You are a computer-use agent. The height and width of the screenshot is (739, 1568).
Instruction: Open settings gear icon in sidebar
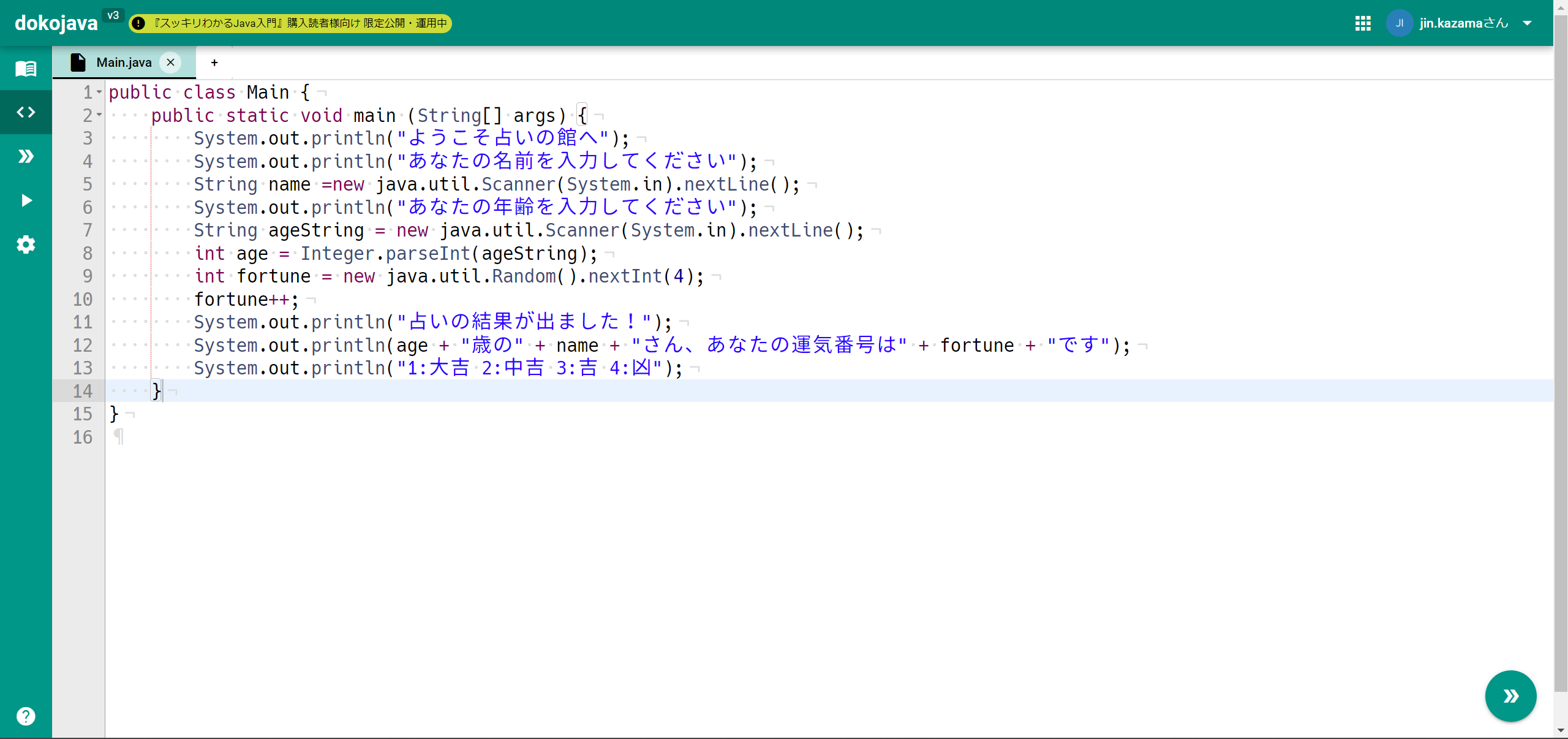(x=26, y=244)
